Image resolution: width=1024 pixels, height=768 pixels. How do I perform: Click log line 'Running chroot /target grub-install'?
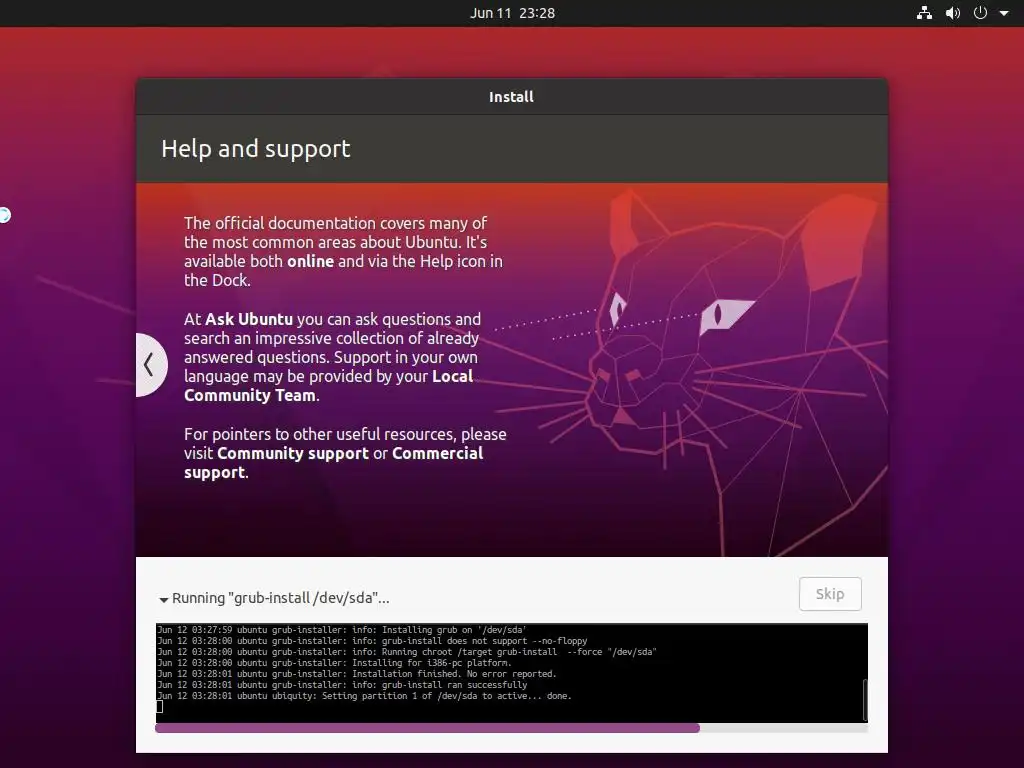[407, 652]
